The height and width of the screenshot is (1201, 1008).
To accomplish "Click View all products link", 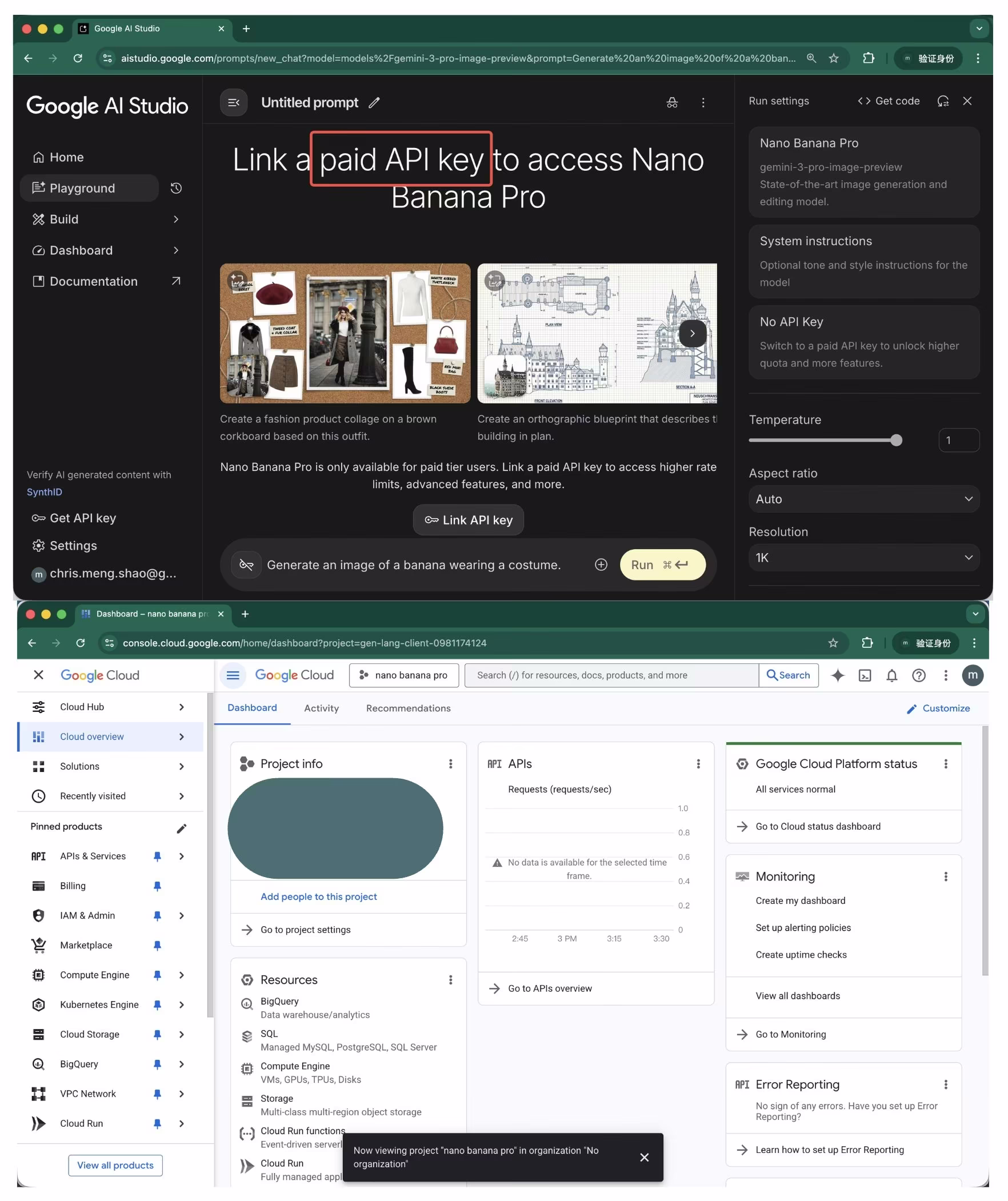I will (x=115, y=1165).
